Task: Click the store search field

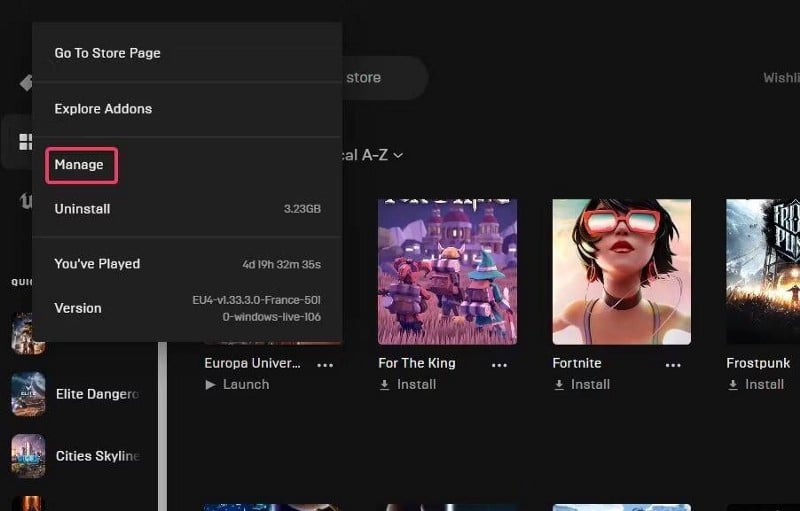Action: tap(384, 78)
